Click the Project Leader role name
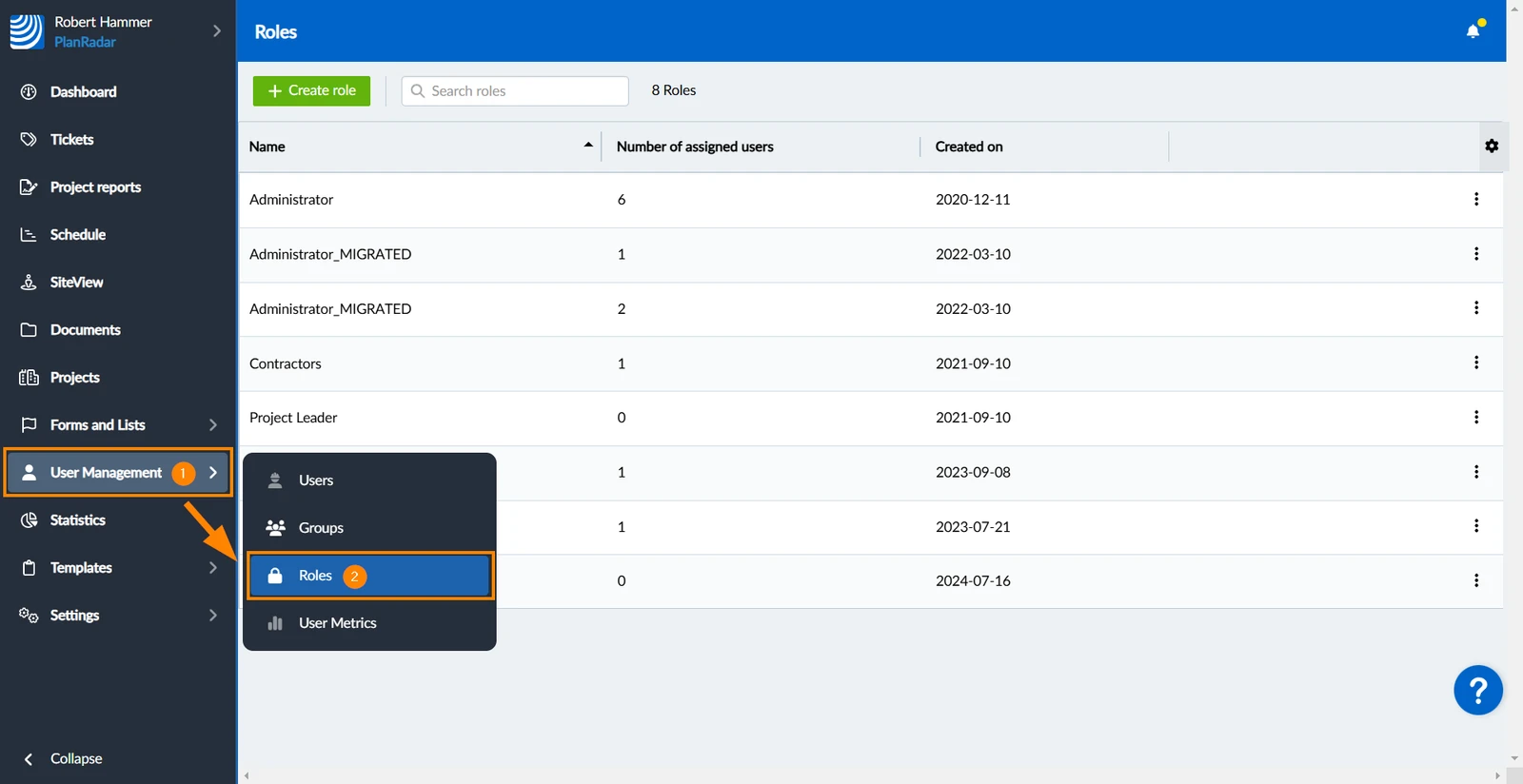The image size is (1523, 784). tap(293, 418)
